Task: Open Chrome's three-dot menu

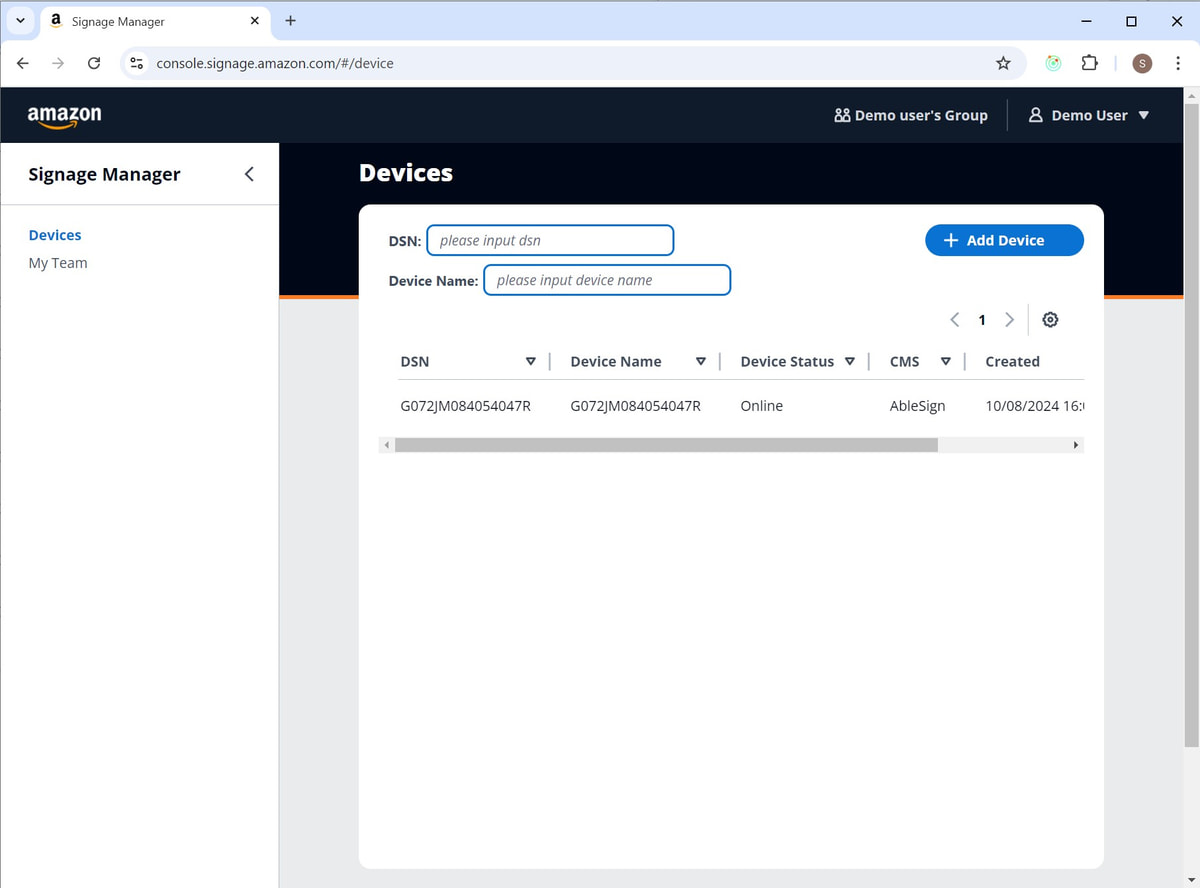Action: 1178,63
